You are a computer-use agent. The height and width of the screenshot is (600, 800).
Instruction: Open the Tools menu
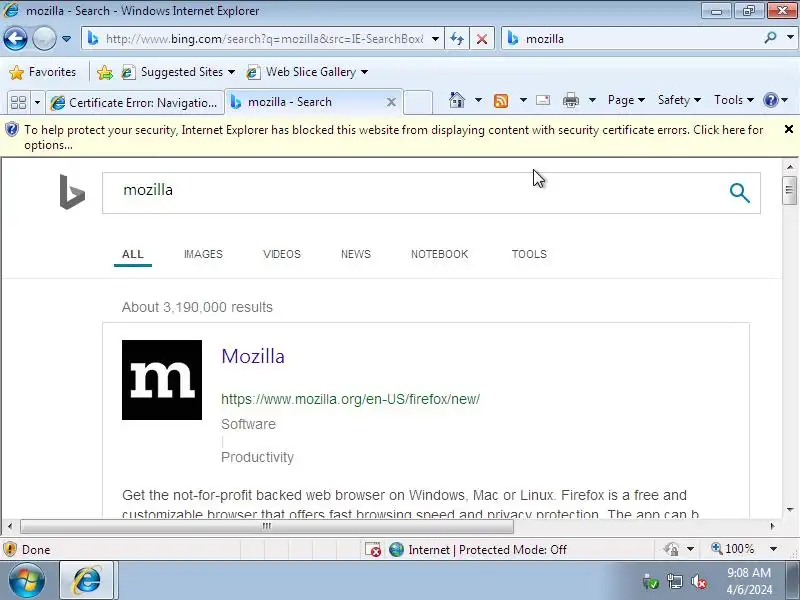(x=734, y=100)
